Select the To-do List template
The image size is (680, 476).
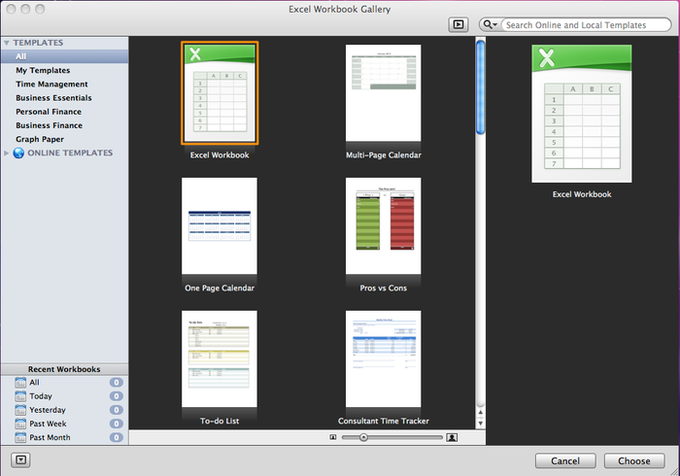(x=219, y=359)
